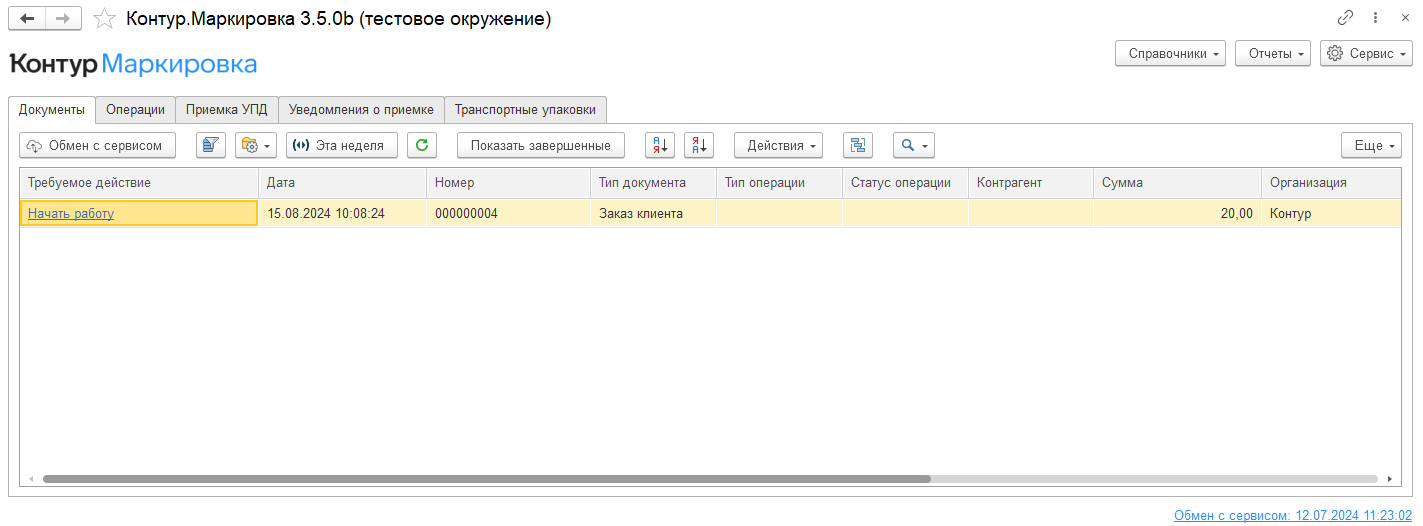Toggle Показать завершенные button
1423x526 pixels.
pos(540,145)
